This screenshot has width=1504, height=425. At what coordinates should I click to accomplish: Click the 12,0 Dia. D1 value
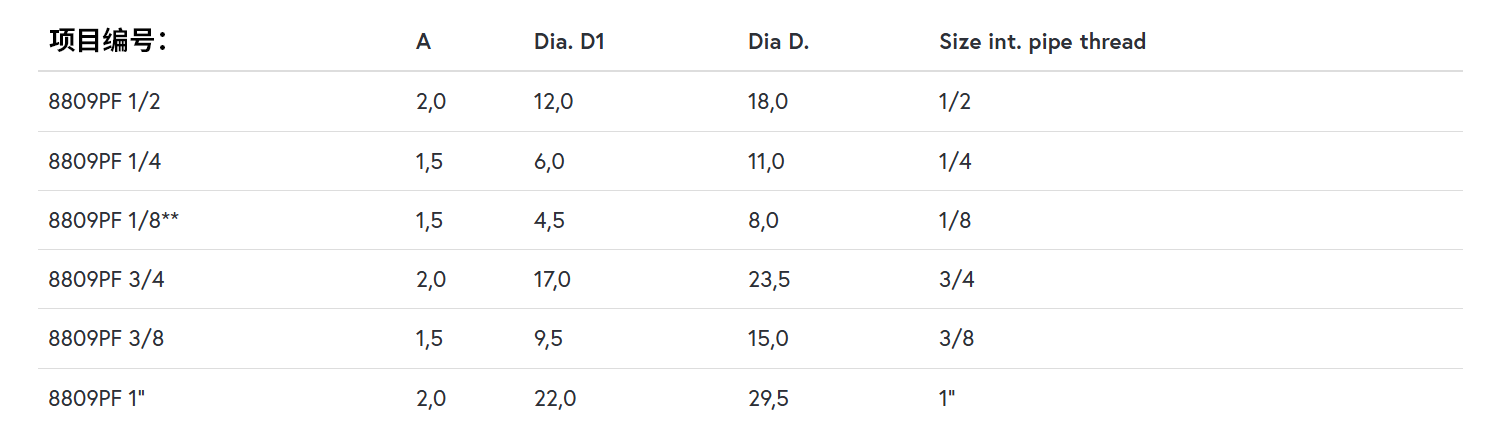point(554,101)
